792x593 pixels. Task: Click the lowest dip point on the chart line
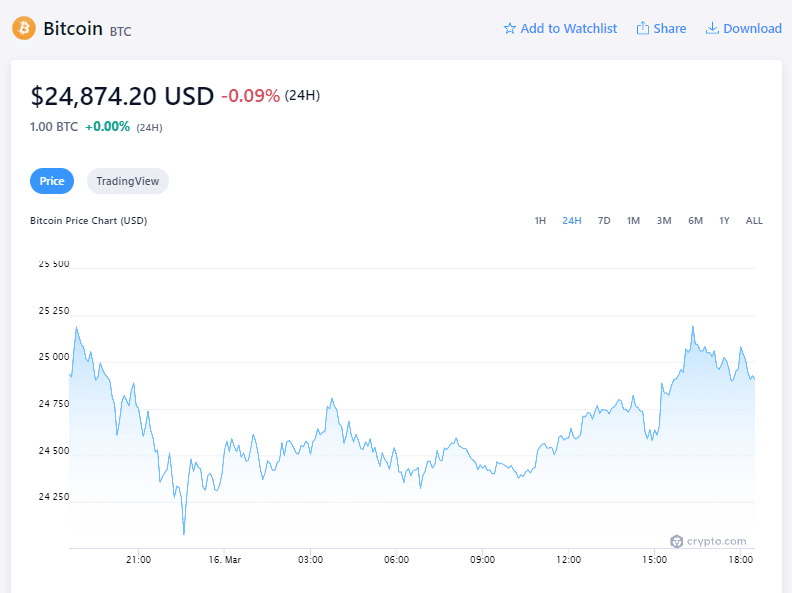184,533
